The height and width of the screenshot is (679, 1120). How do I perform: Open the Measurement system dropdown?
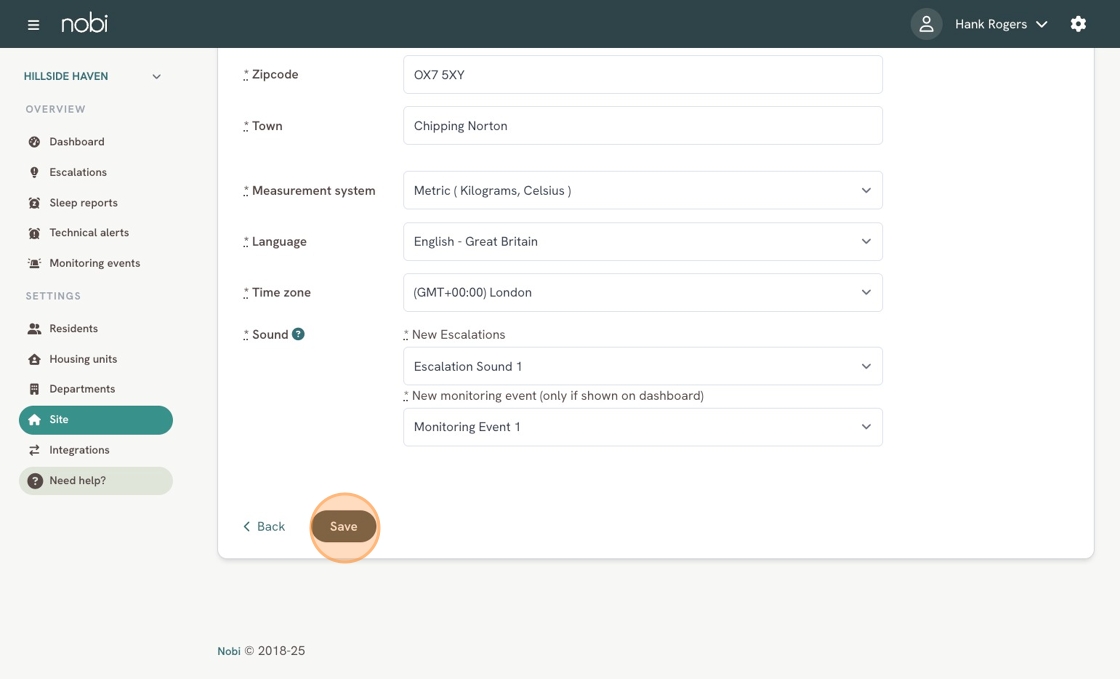[642, 191]
